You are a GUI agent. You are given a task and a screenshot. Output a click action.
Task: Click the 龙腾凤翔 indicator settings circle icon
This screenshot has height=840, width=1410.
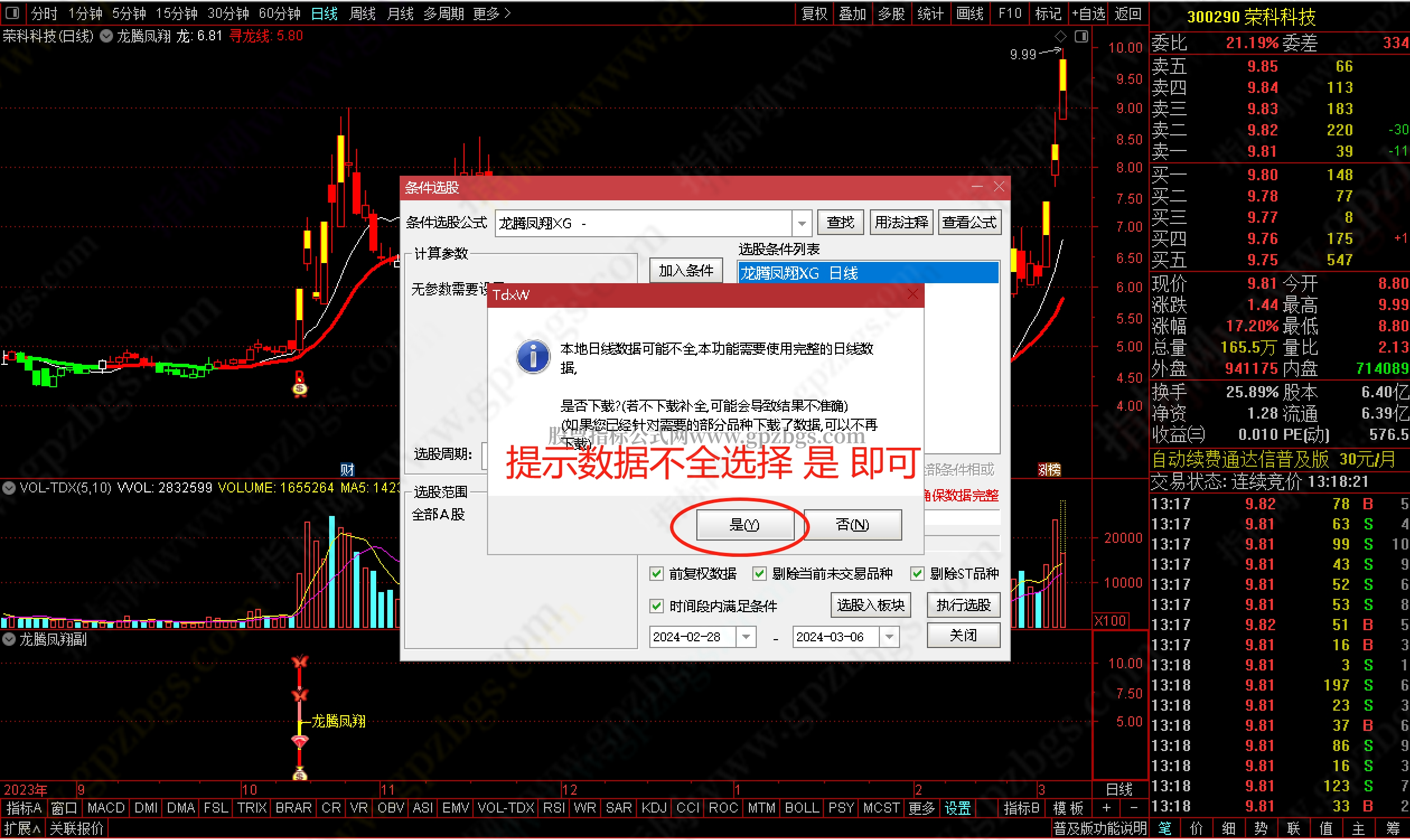pyautogui.click(x=106, y=36)
